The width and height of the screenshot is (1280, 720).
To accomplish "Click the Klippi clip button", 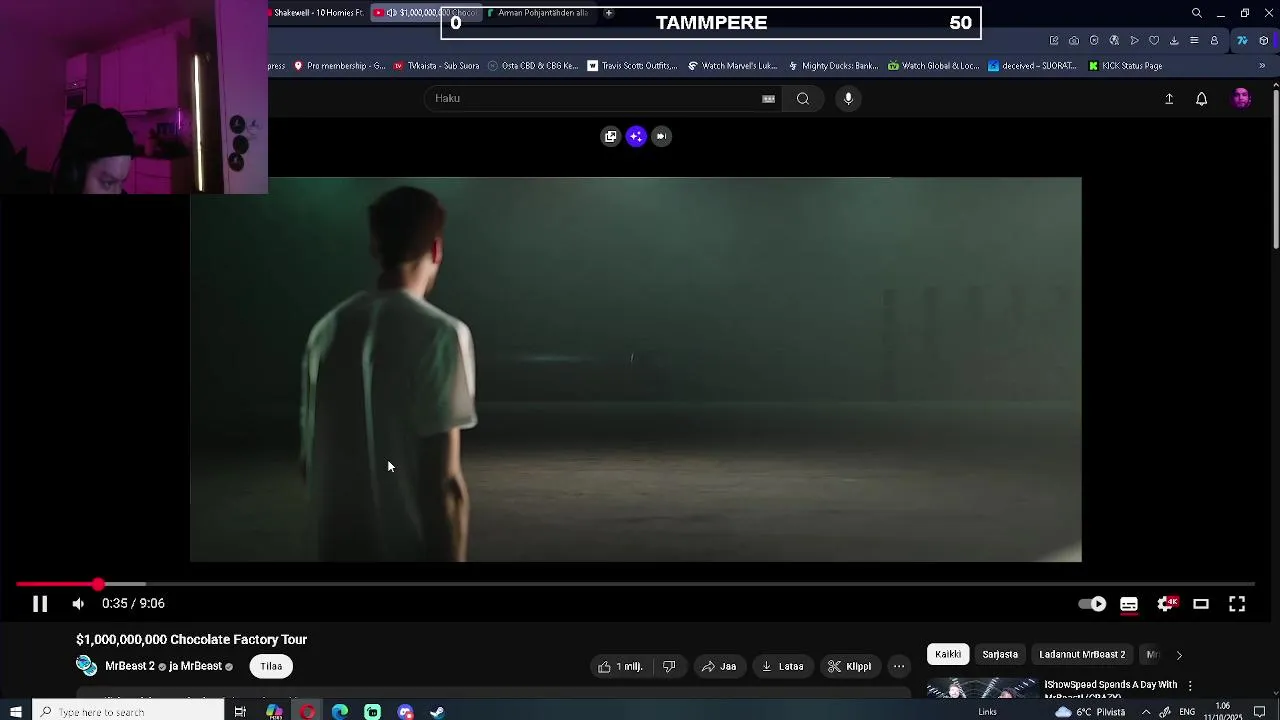I will tap(849, 667).
